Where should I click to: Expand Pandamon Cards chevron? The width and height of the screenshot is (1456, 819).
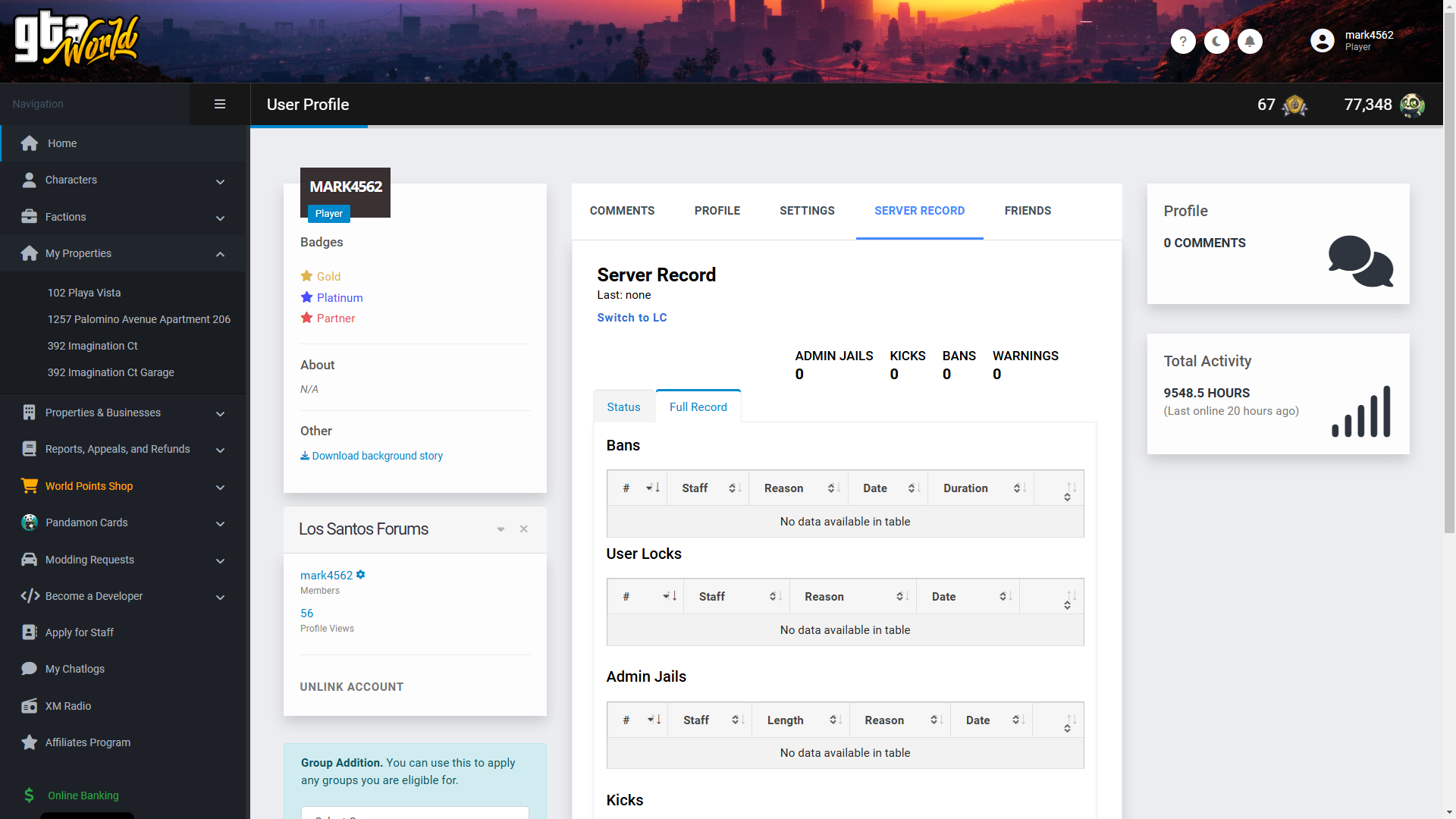[220, 524]
